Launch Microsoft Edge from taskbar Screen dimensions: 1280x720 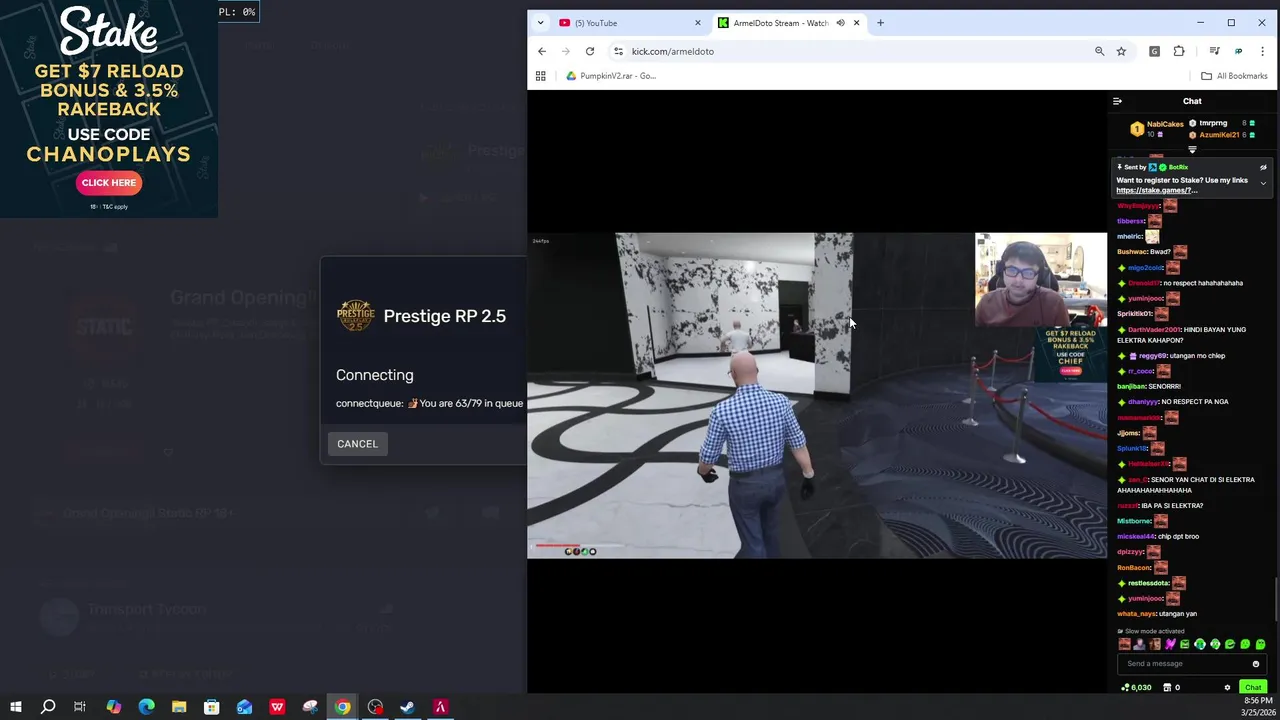(146, 707)
